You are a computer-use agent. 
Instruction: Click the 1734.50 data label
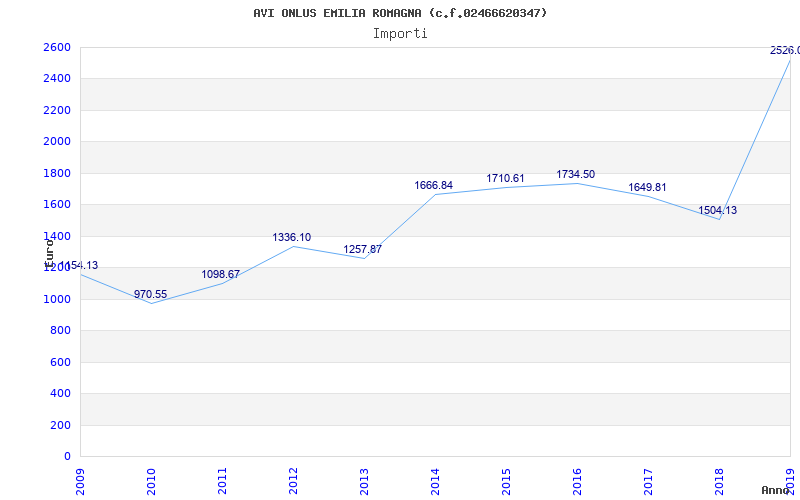point(576,174)
